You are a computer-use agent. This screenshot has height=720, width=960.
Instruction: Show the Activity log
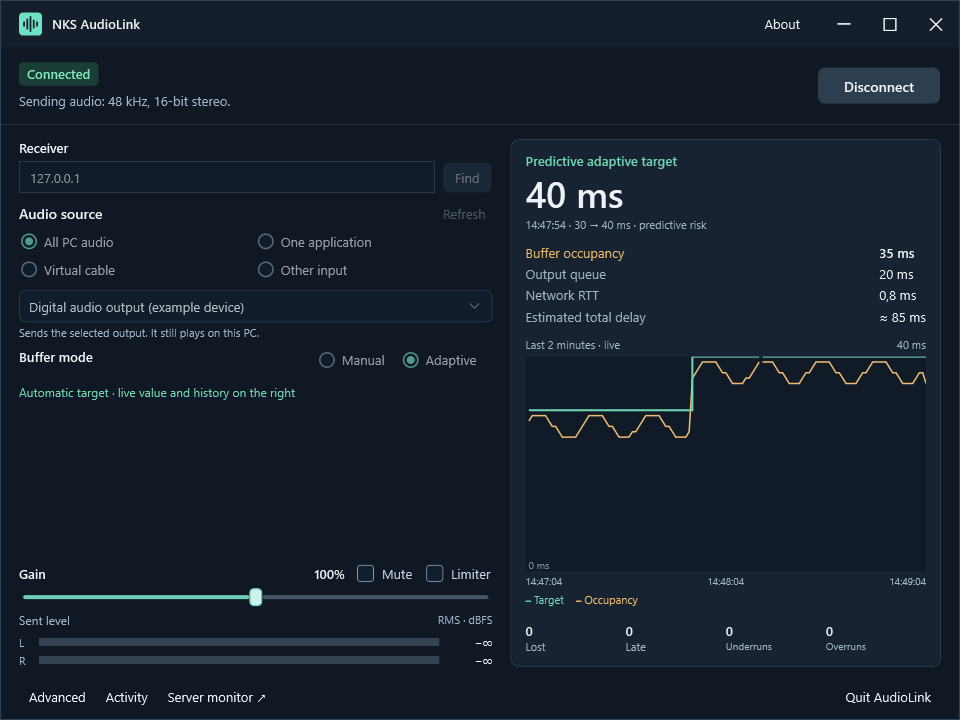[x=127, y=697]
